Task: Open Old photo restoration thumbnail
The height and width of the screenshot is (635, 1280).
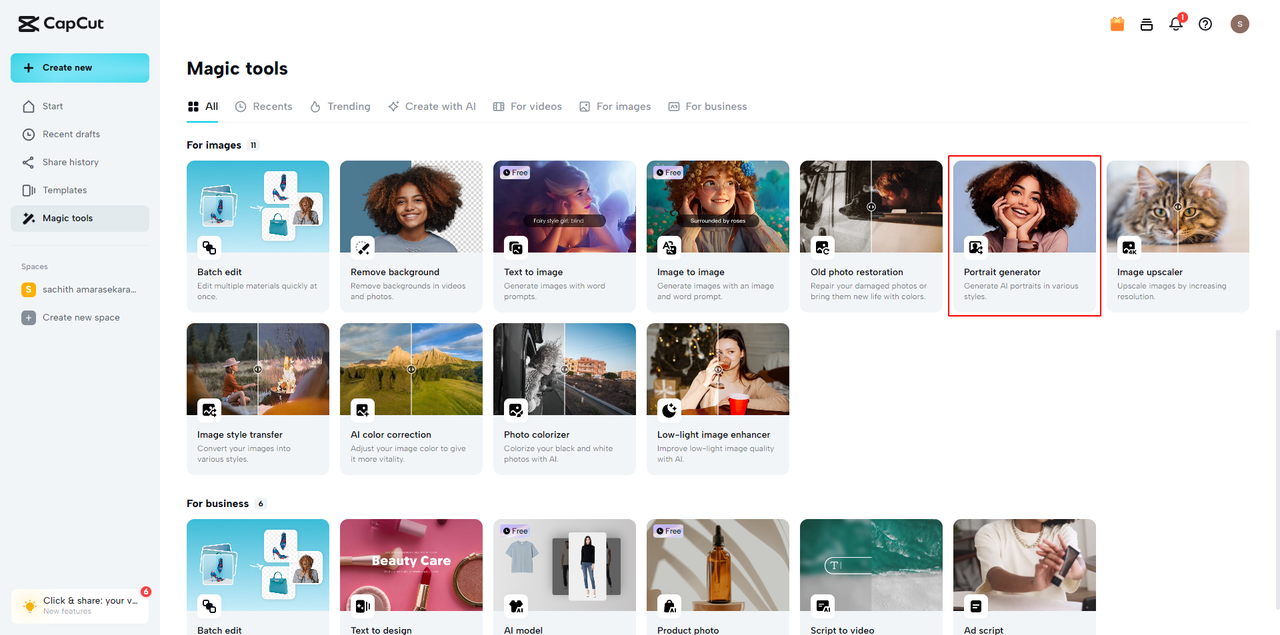Action: tap(871, 206)
